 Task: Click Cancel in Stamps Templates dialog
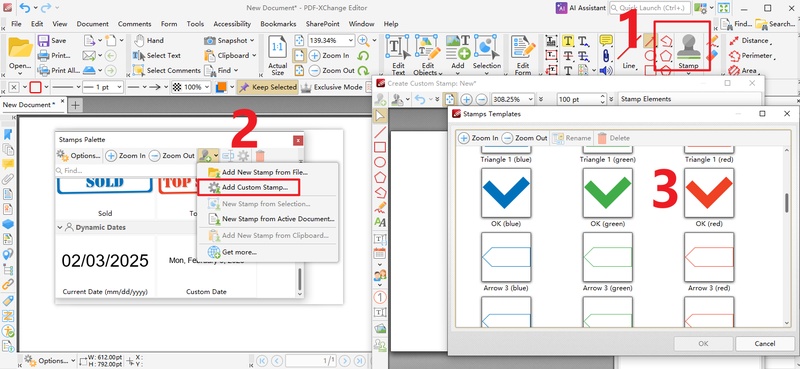pyautogui.click(x=765, y=343)
